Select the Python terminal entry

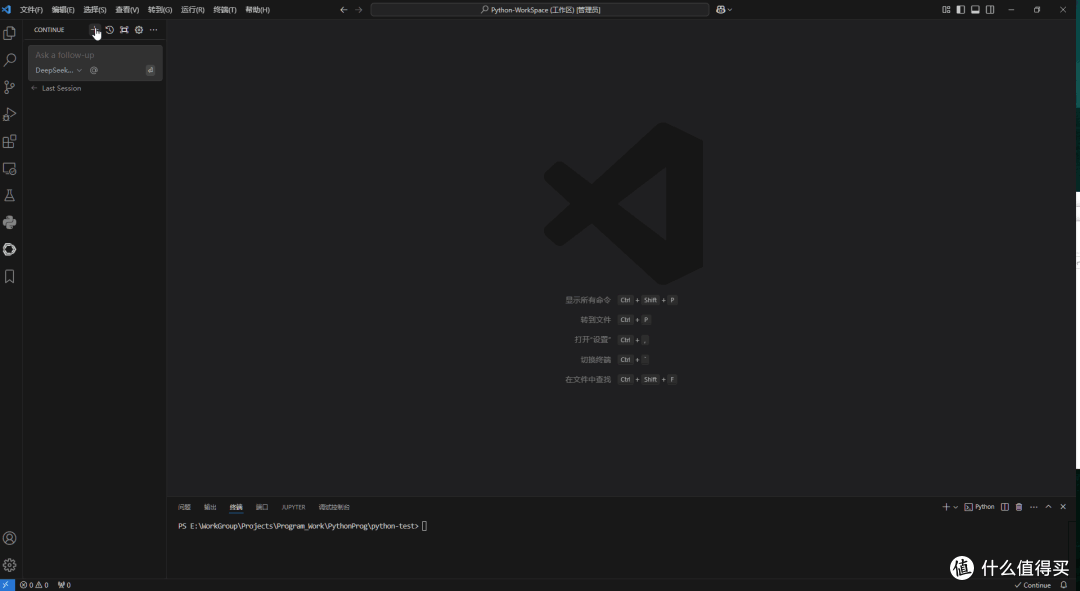(x=979, y=507)
